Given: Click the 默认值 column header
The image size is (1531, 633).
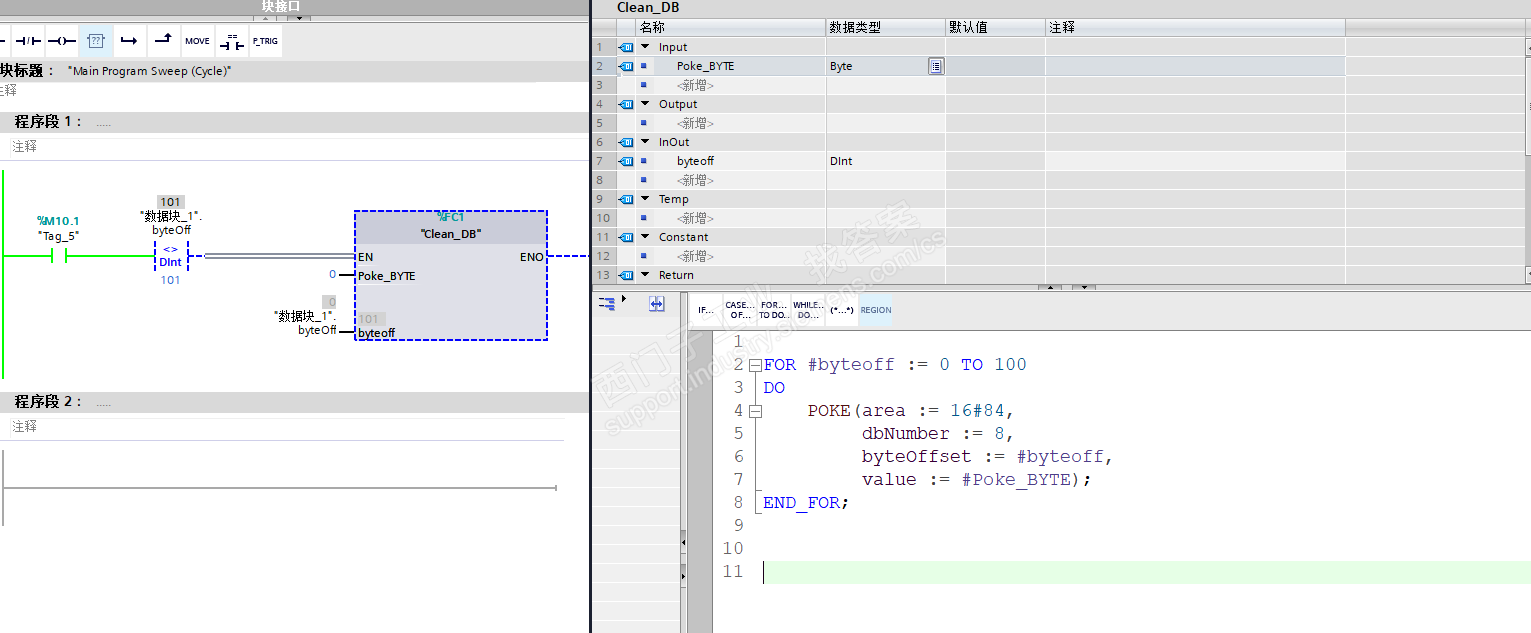Looking at the screenshot, I should (995, 28).
